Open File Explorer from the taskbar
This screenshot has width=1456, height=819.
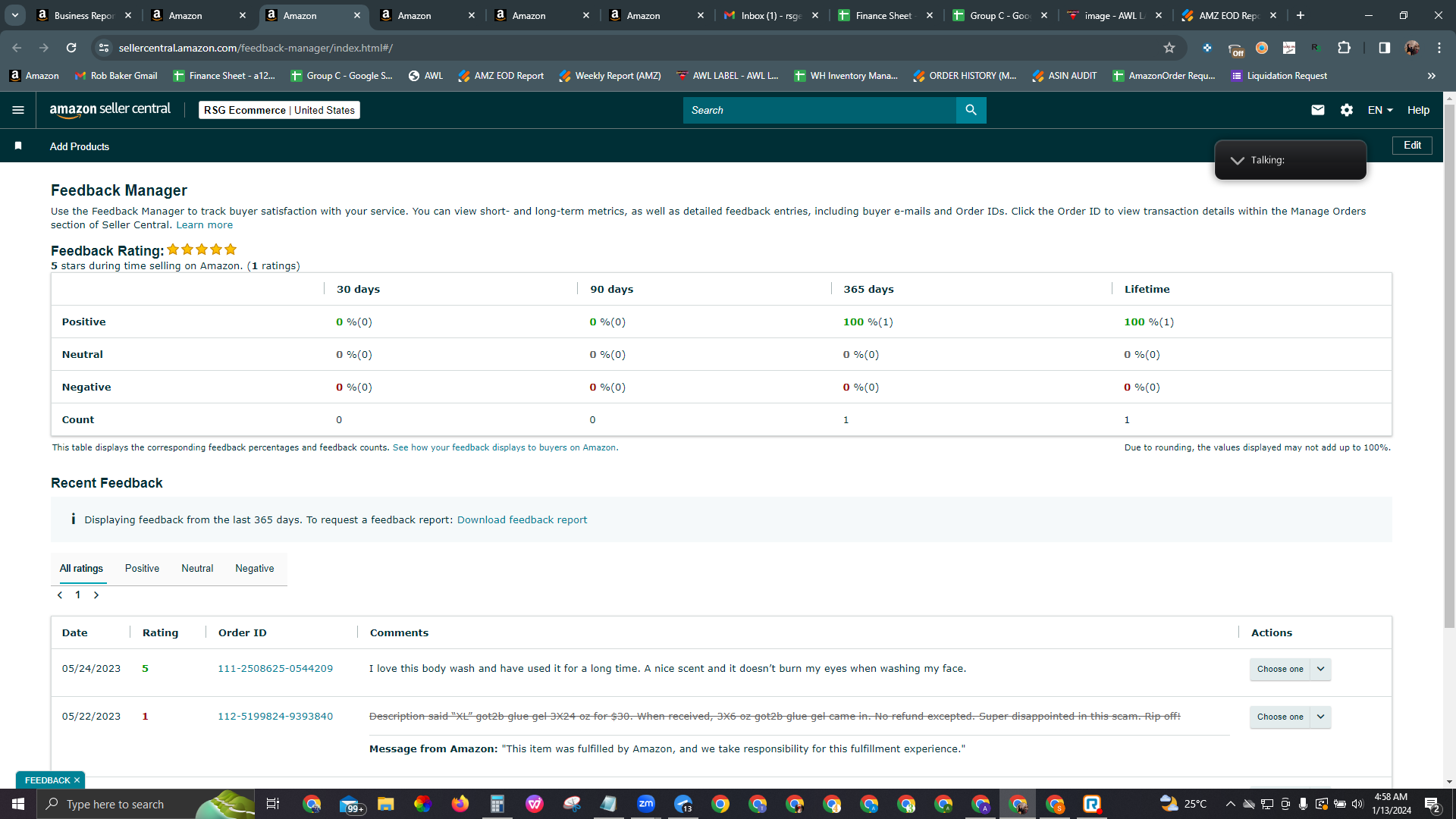click(x=386, y=804)
